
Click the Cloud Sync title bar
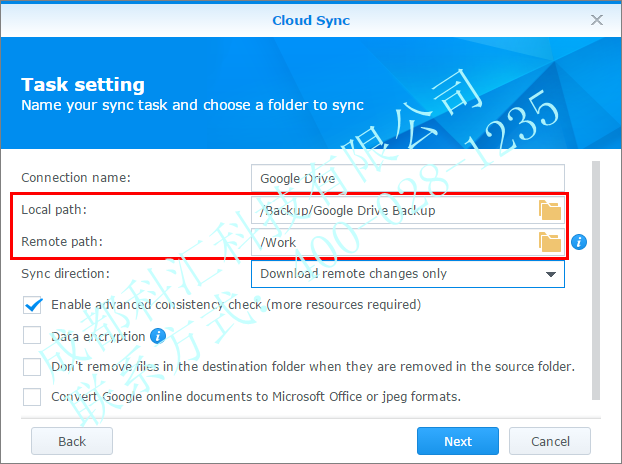click(310, 20)
